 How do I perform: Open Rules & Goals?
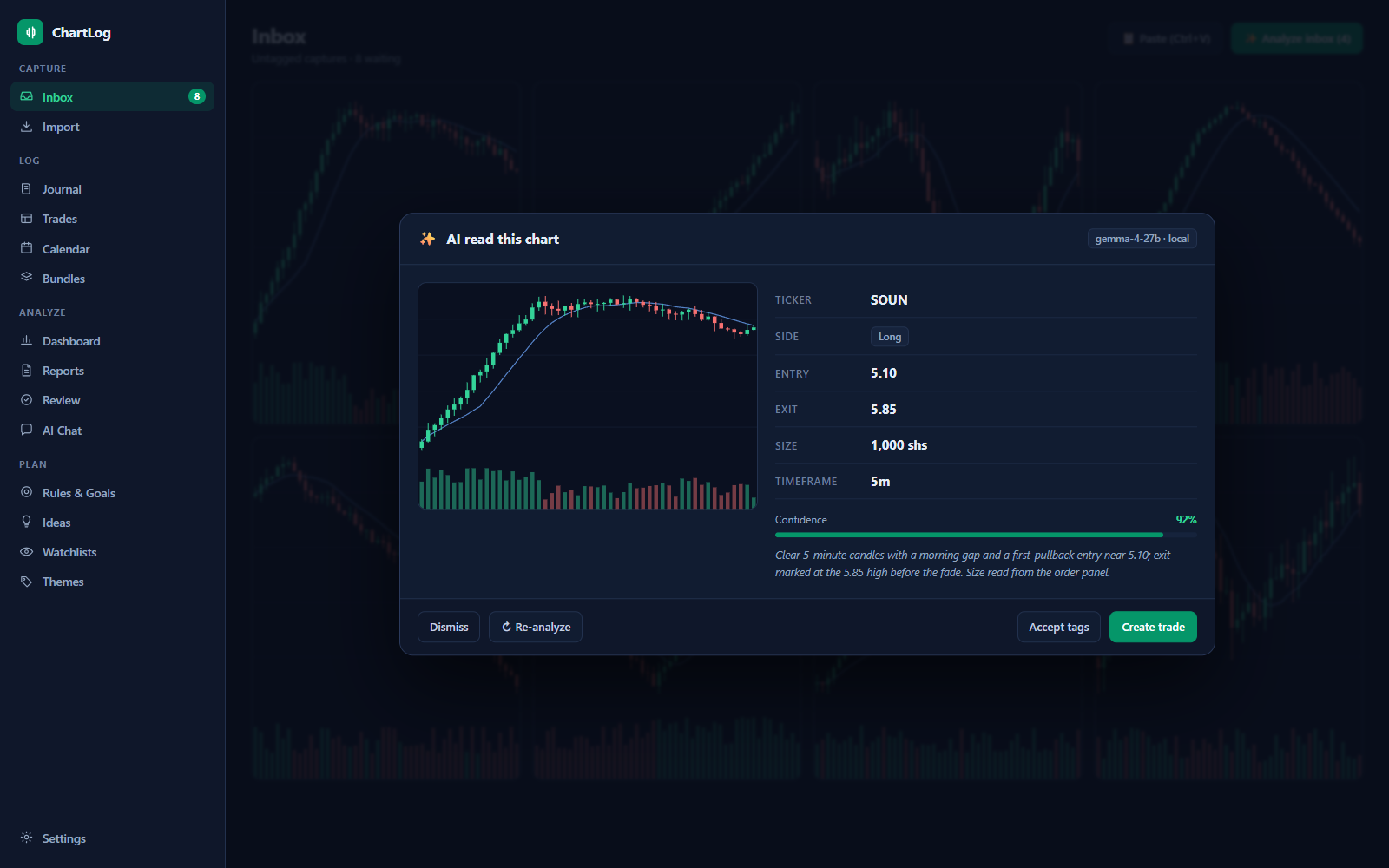click(x=112, y=493)
